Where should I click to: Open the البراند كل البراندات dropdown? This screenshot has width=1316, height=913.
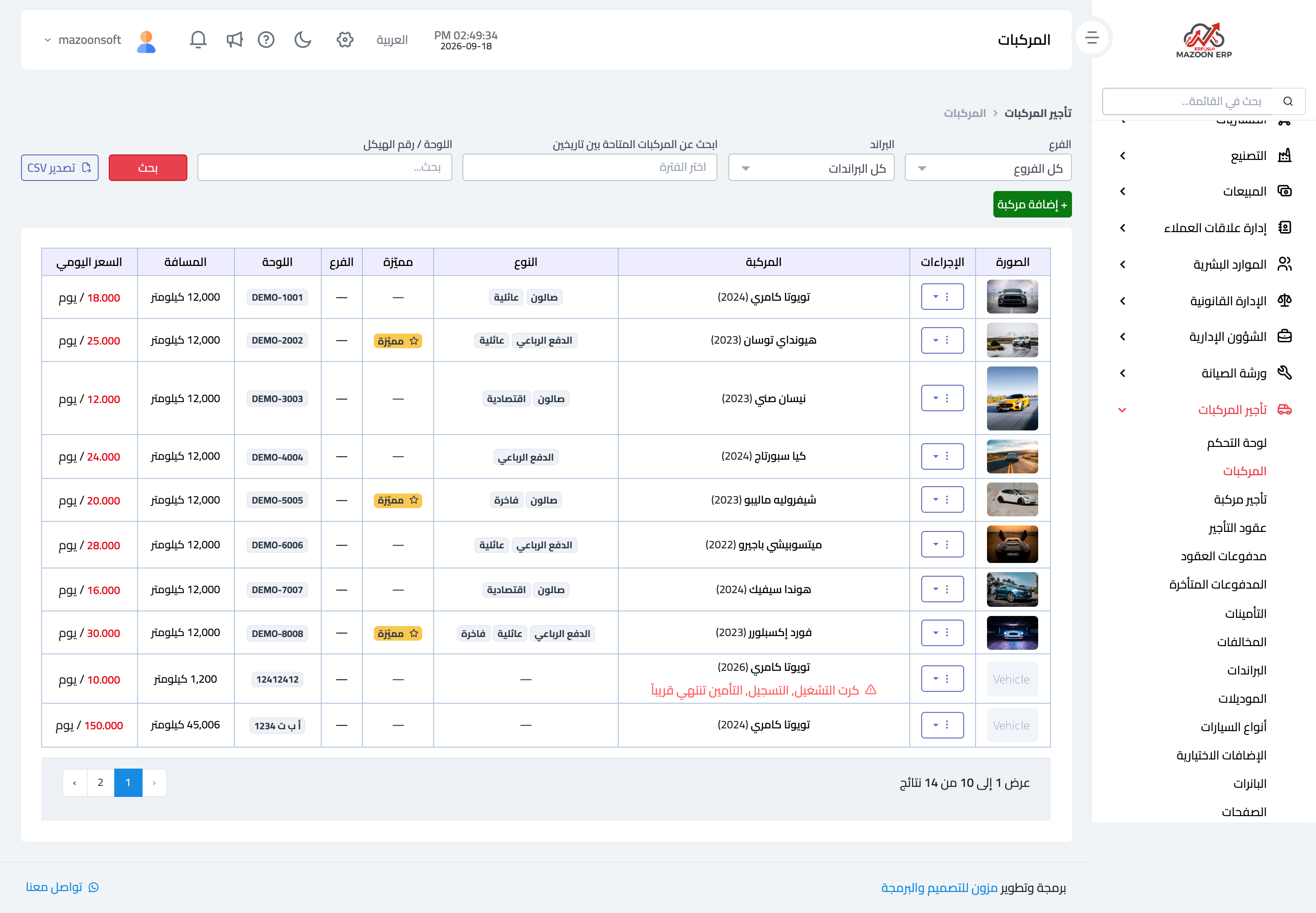[811, 168]
